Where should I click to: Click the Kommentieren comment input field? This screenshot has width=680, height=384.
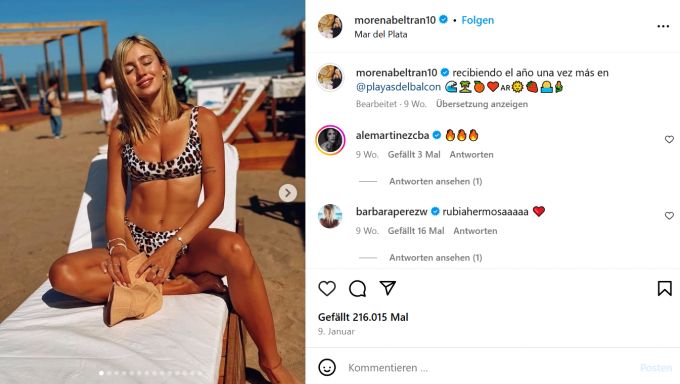coord(490,368)
